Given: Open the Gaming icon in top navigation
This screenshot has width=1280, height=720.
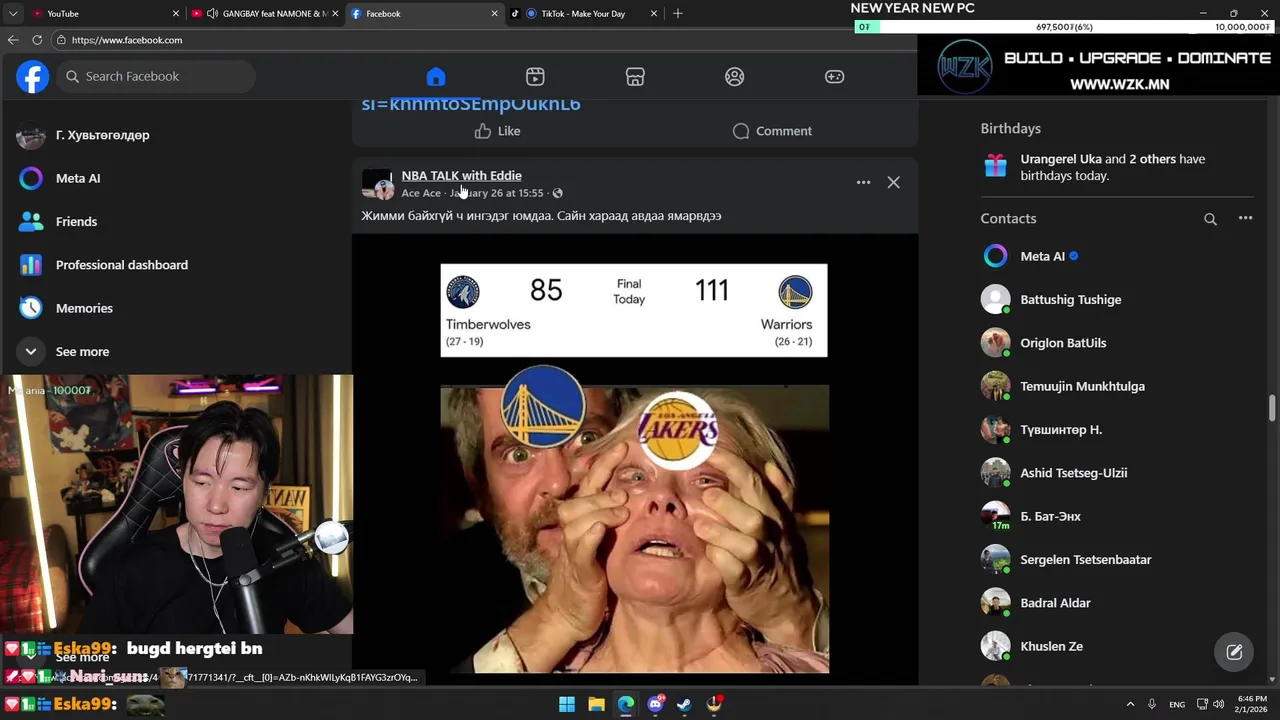Looking at the screenshot, I should (834, 77).
